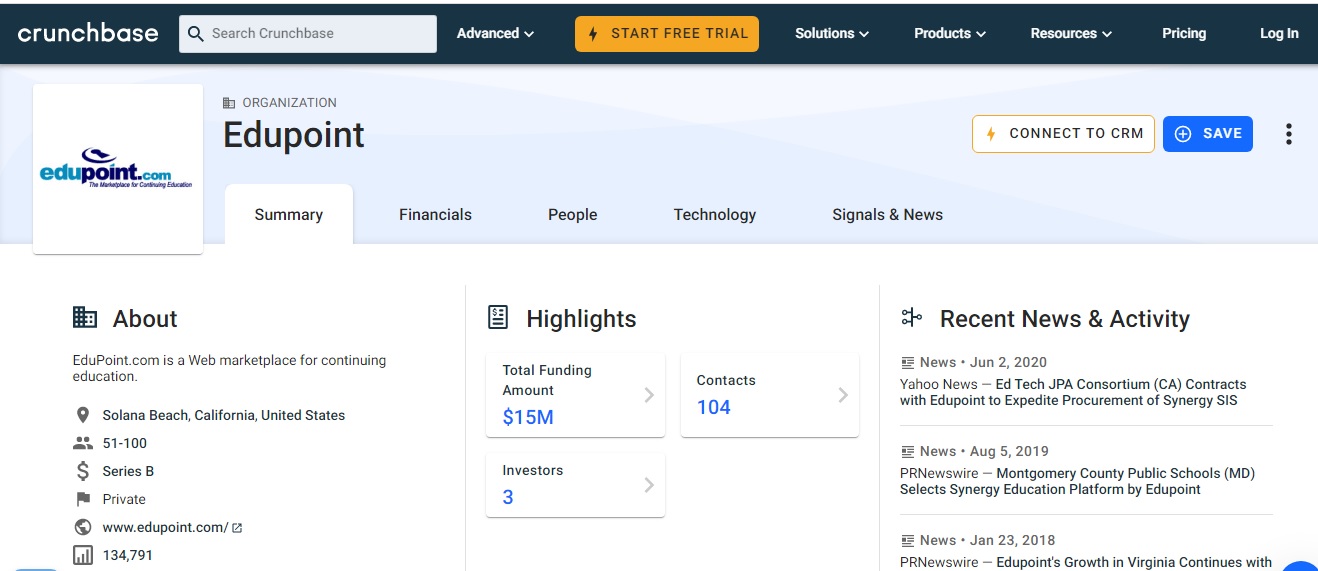Image resolution: width=1318 pixels, height=571 pixels.
Task: Open the Investors card
Action: (575, 485)
